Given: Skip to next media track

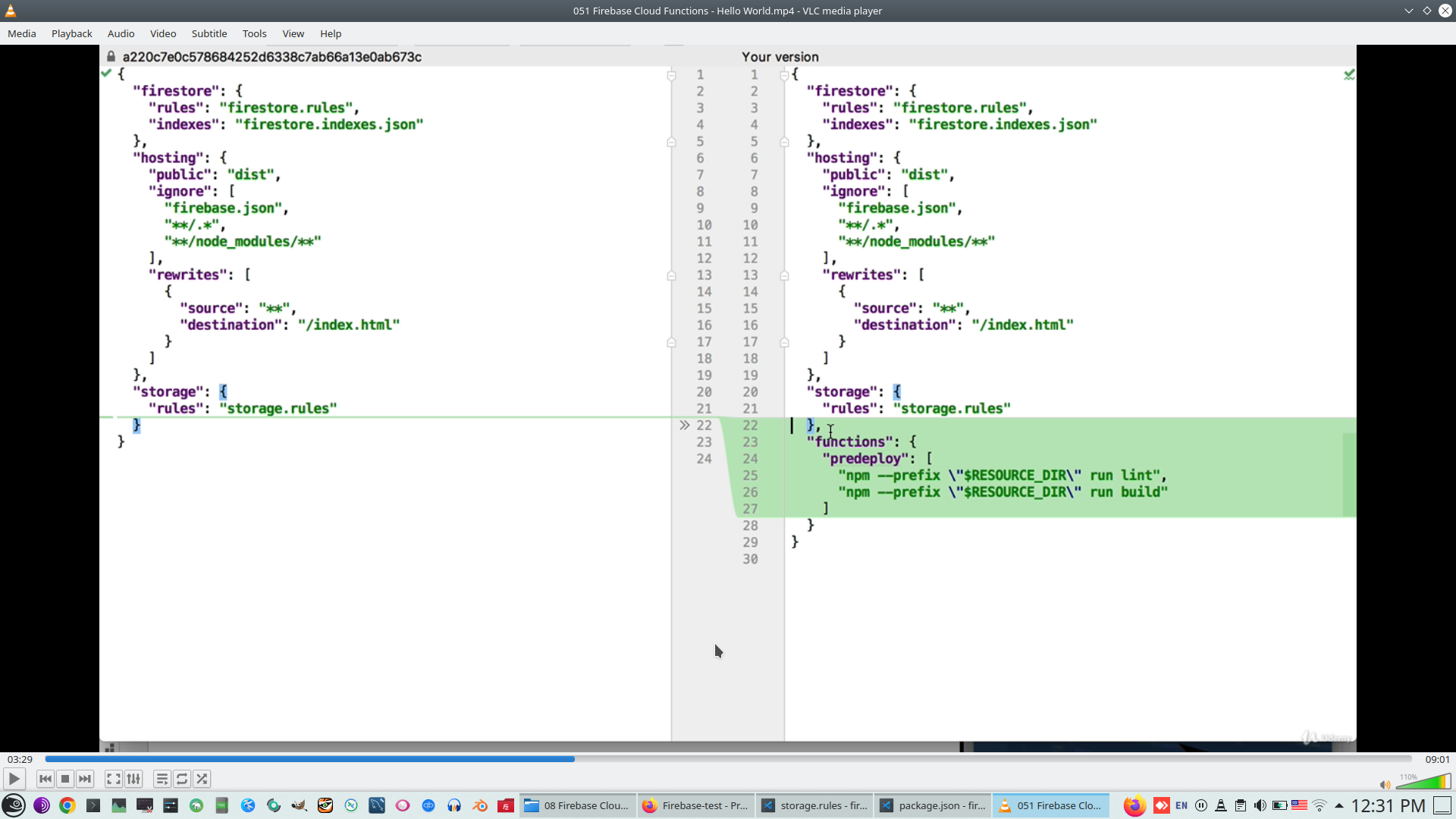Looking at the screenshot, I should point(85,779).
